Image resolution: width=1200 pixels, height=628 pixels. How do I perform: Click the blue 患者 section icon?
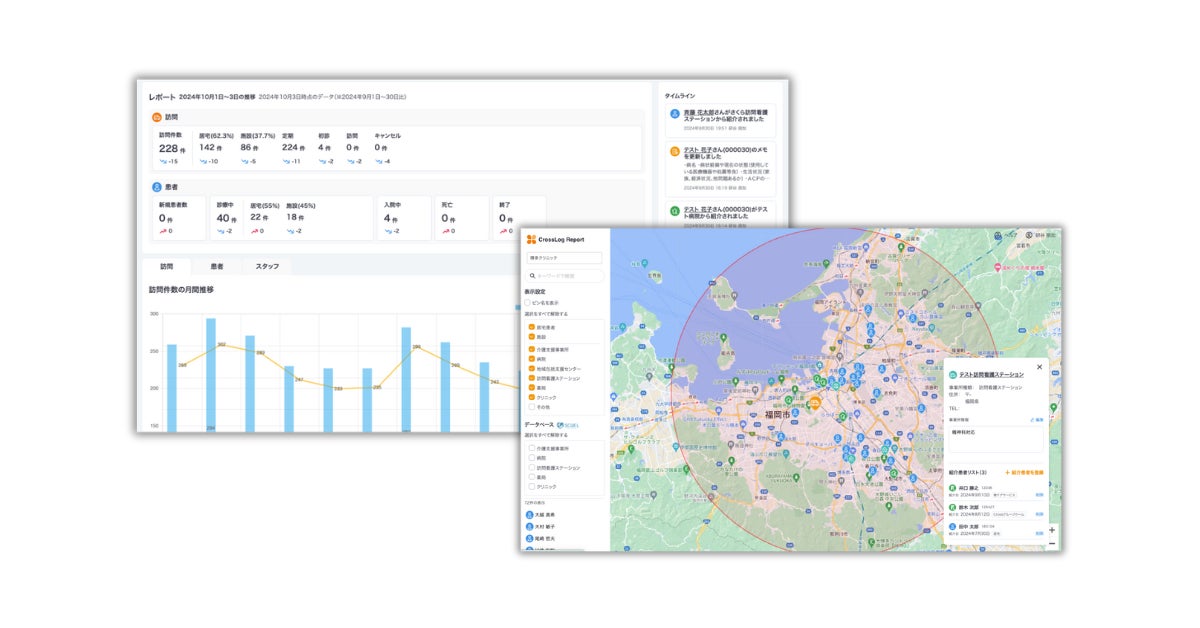(x=157, y=186)
